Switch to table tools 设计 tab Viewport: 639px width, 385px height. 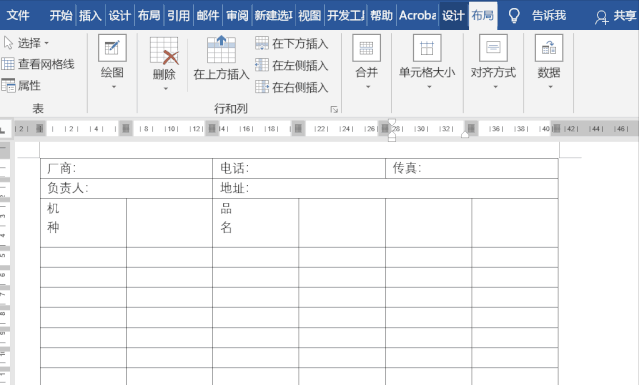tap(453, 15)
